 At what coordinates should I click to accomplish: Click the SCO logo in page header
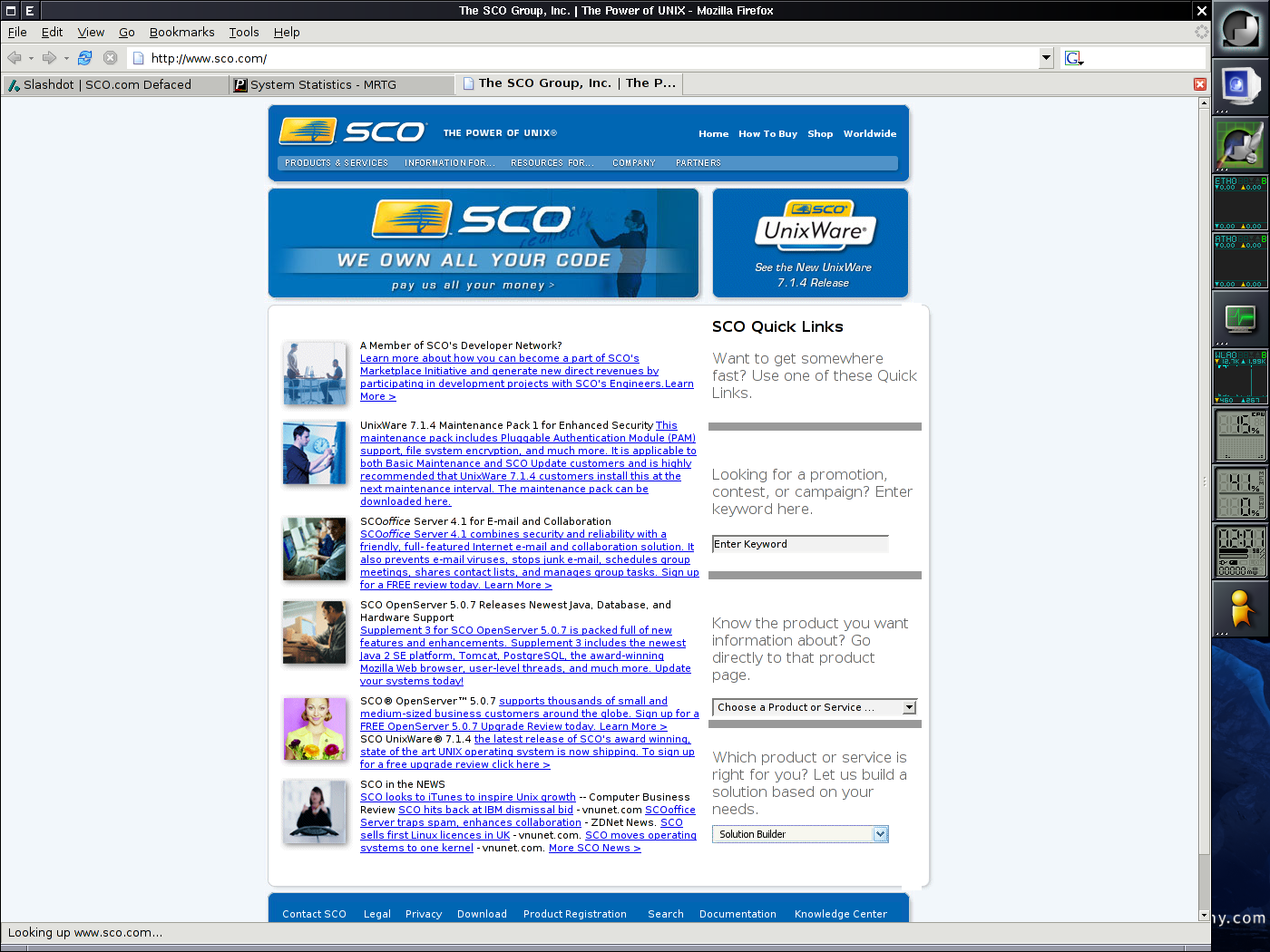353,131
